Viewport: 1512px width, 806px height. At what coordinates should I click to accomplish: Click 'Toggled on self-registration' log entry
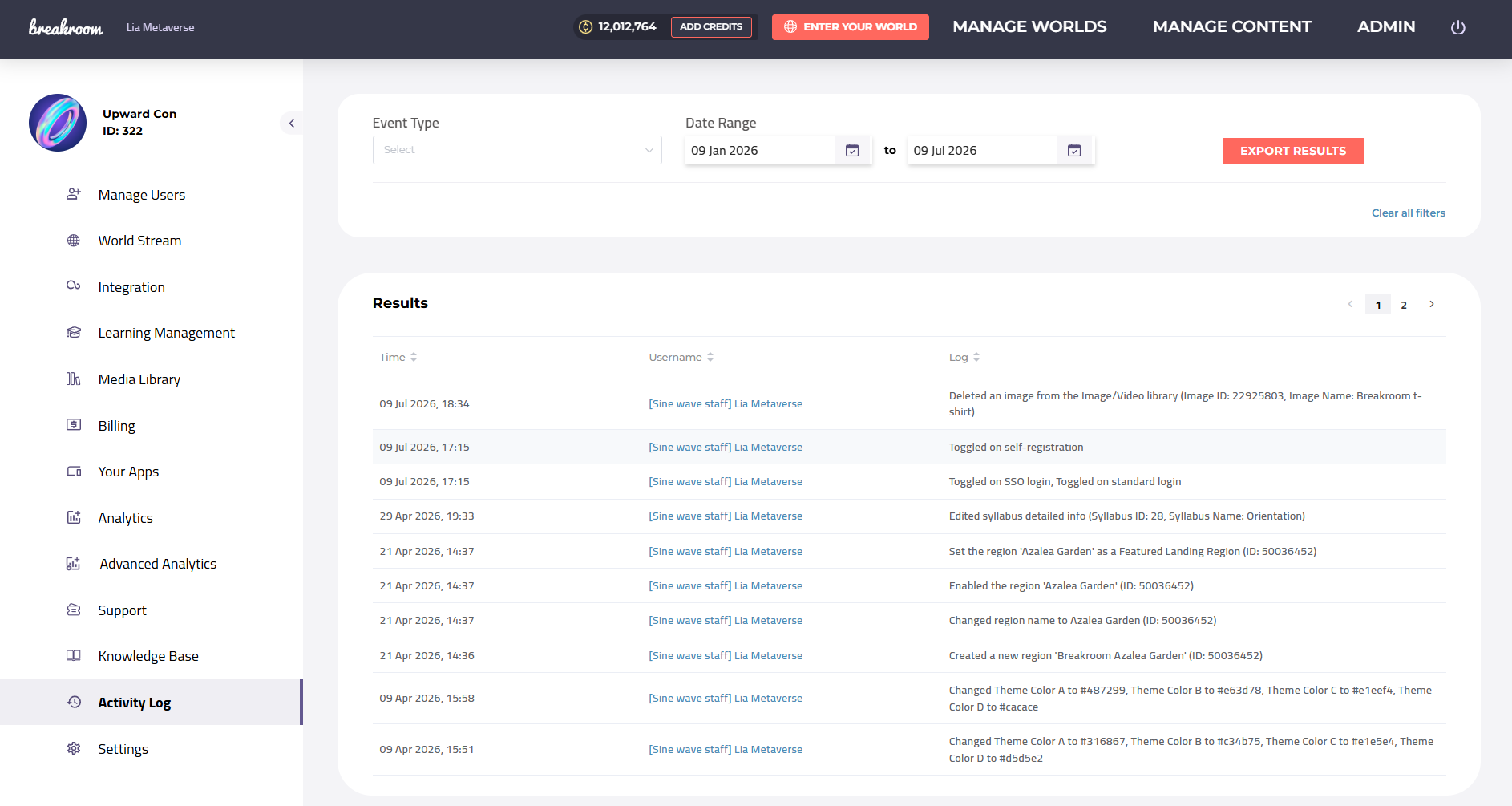[x=1016, y=447]
